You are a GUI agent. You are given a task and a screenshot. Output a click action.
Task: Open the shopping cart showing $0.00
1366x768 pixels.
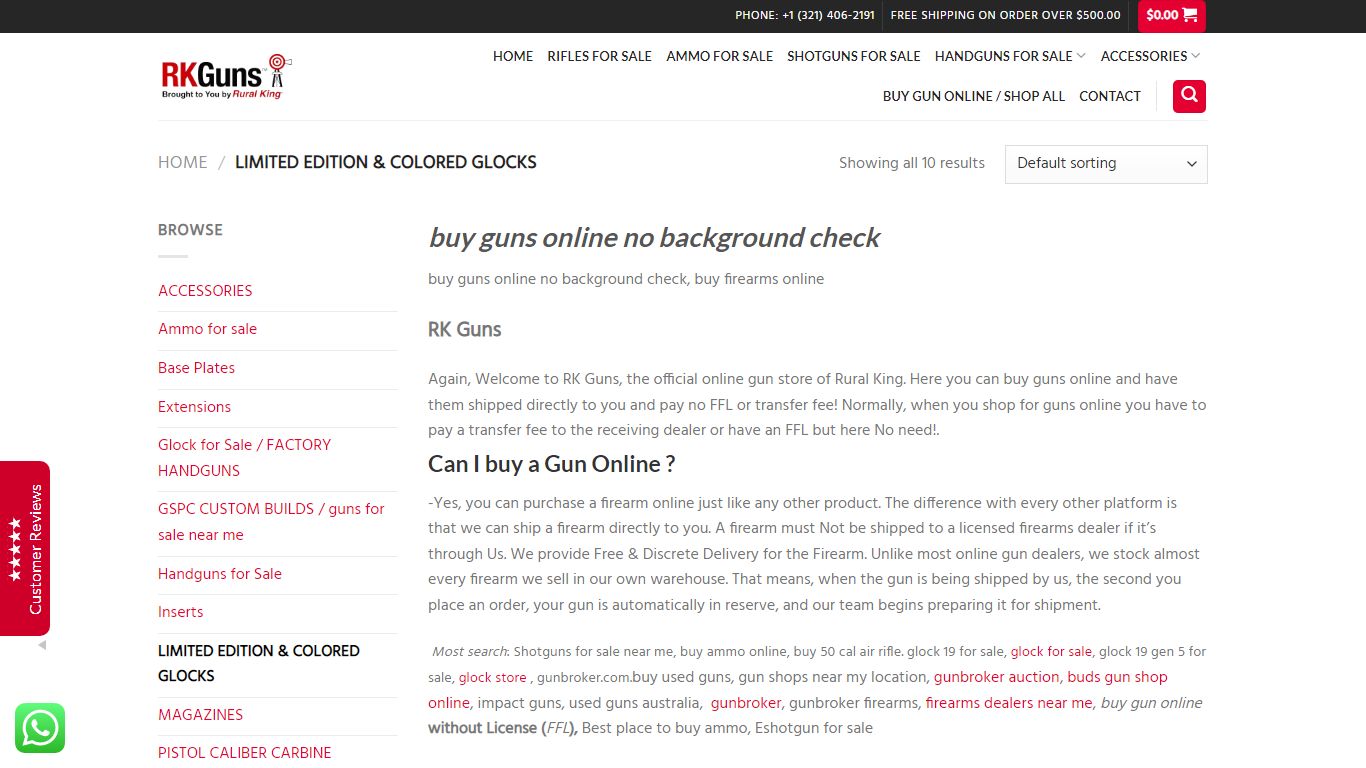pos(1172,15)
